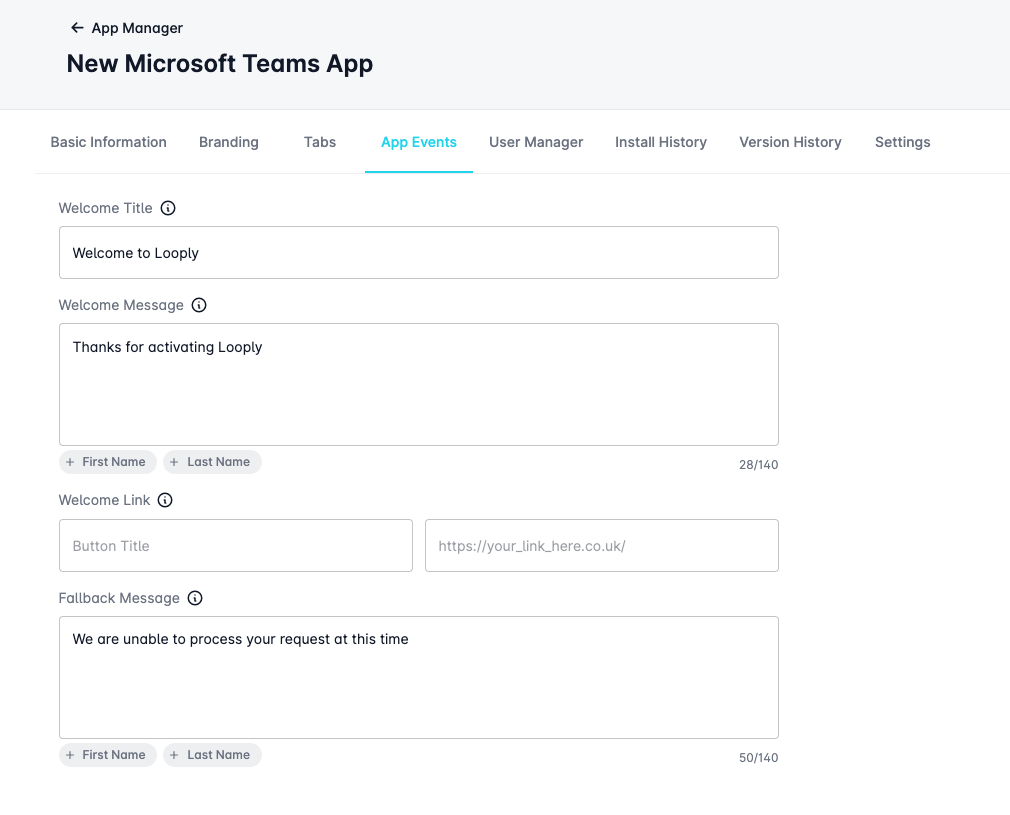This screenshot has height=815, width=1010.
Task: Select the App Events tab
Action: [418, 142]
